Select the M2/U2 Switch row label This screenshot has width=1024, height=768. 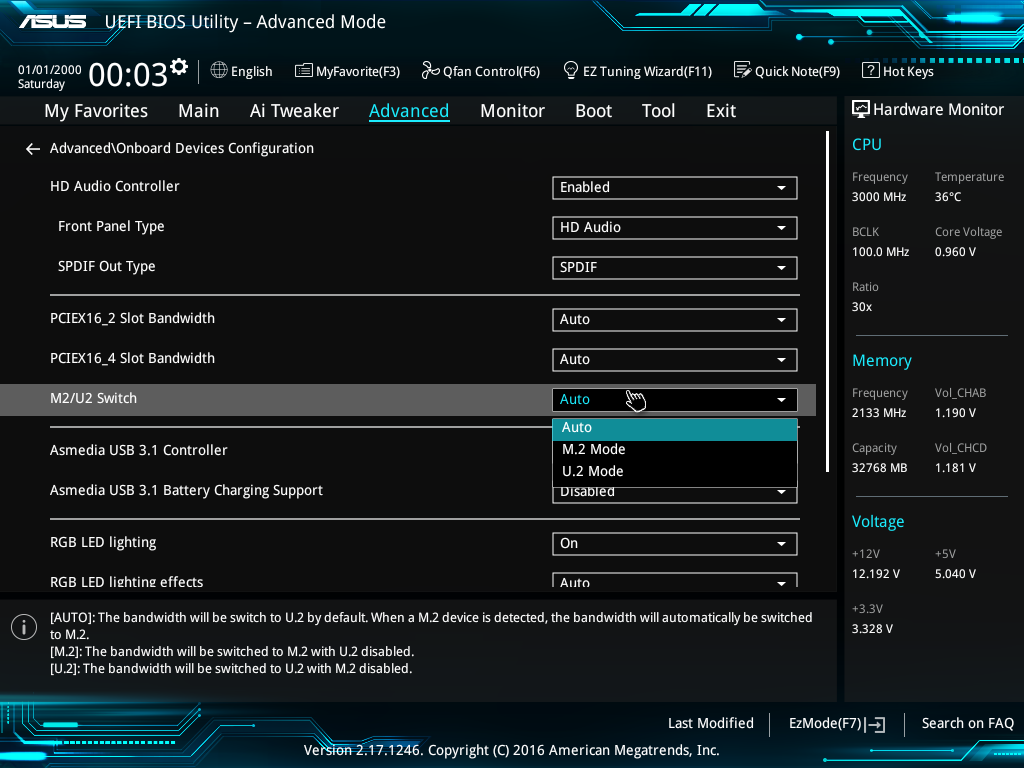pos(93,398)
